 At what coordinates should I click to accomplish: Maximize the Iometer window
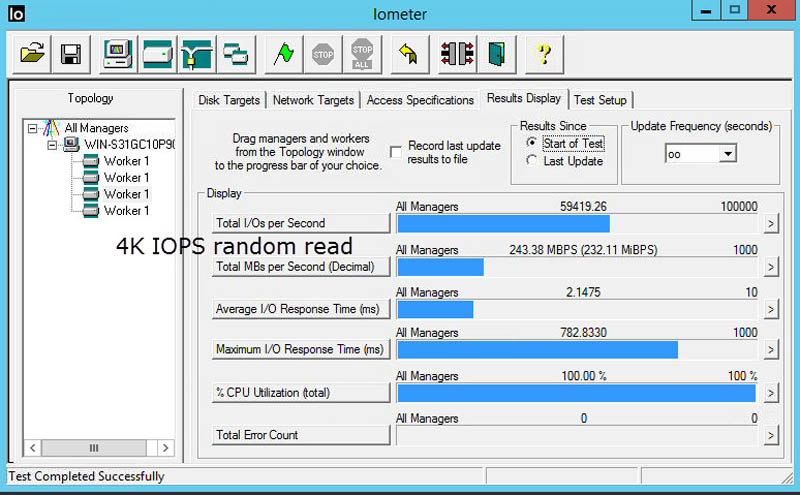[734, 10]
